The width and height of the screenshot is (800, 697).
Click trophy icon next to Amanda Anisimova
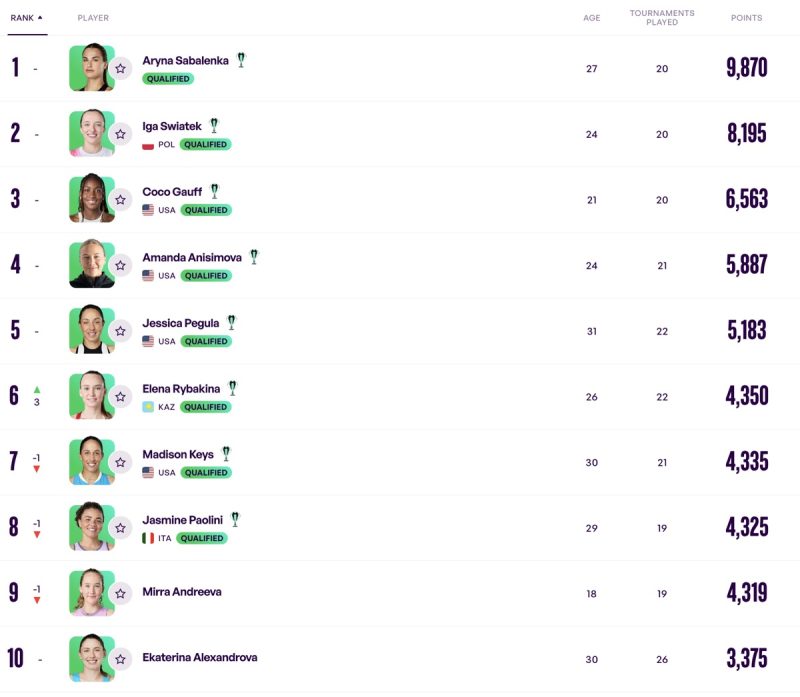click(x=254, y=257)
